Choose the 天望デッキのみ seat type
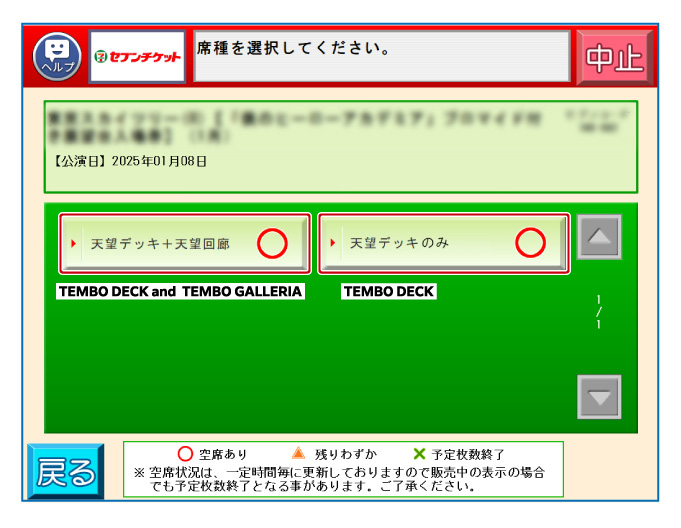The width and height of the screenshot is (681, 528). [x=420, y=243]
